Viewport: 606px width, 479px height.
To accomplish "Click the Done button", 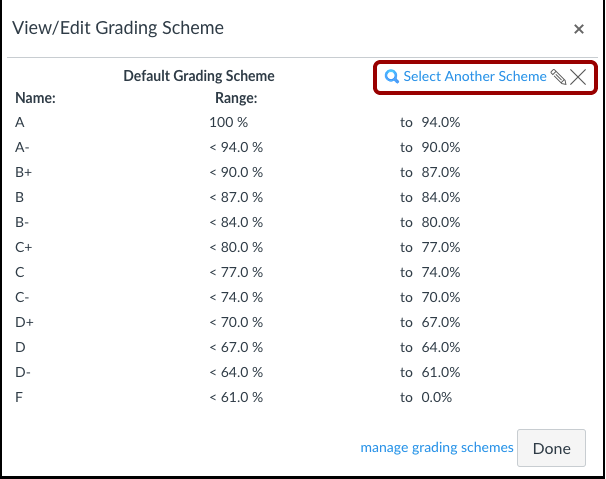I will [x=551, y=448].
